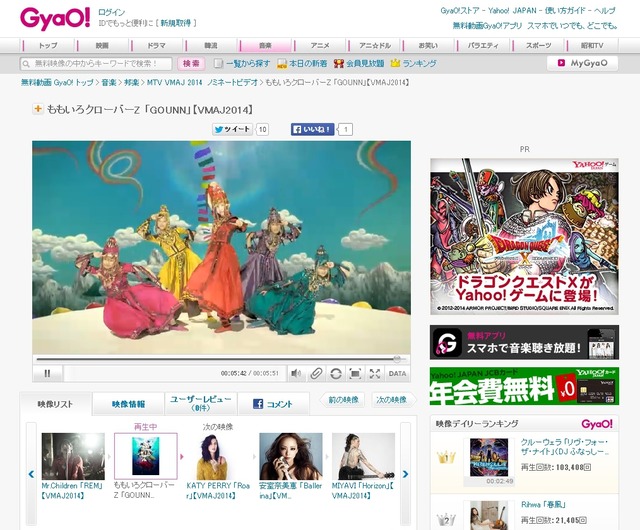Open ranking item Rihwa 春風
The width and height of the screenshot is (640, 530).
pos(543,505)
